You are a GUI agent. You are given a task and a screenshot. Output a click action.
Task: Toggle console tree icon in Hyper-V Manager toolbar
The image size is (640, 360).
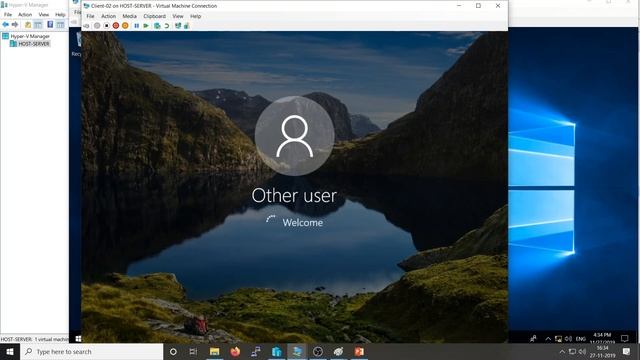[38, 25]
